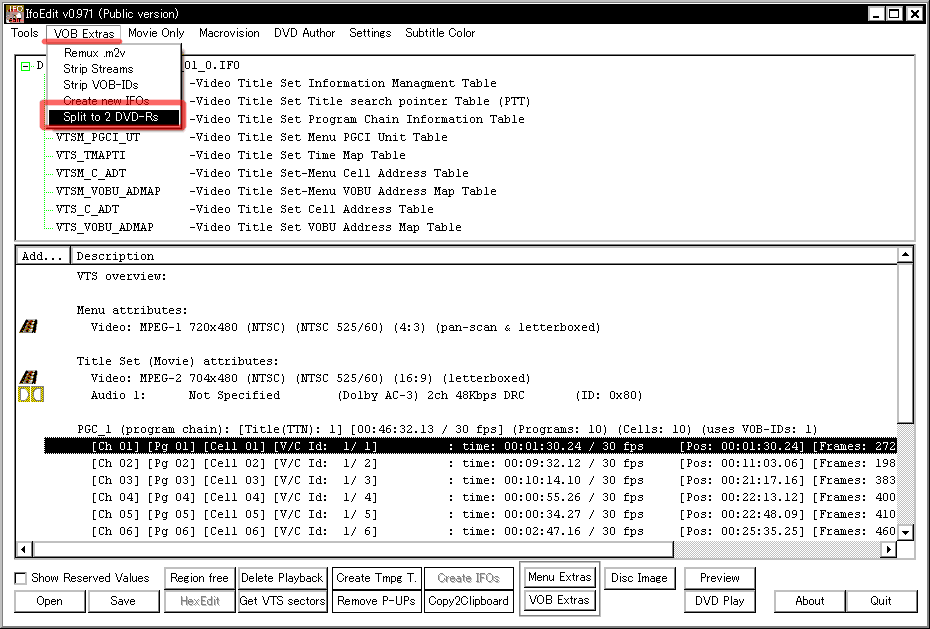Click the HexEdit button
The height and width of the screenshot is (629, 930).
[200, 601]
